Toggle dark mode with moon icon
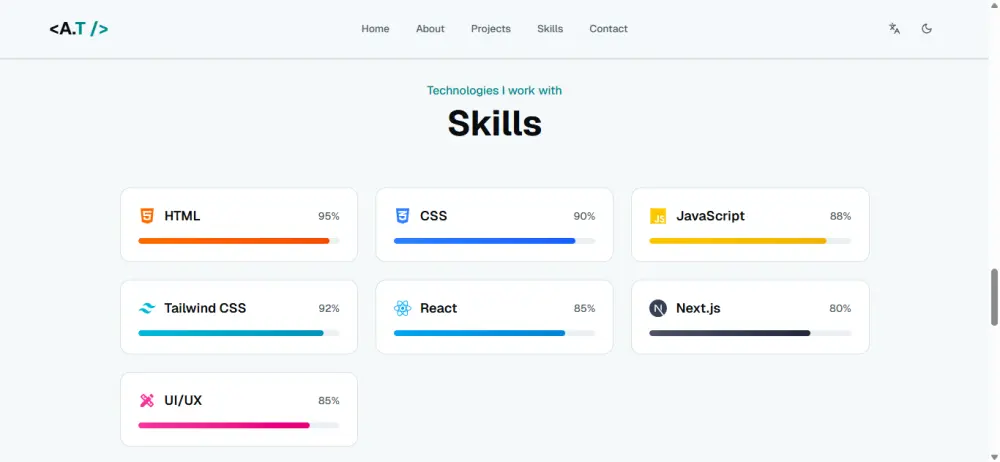This screenshot has width=1000, height=462. pos(927,29)
